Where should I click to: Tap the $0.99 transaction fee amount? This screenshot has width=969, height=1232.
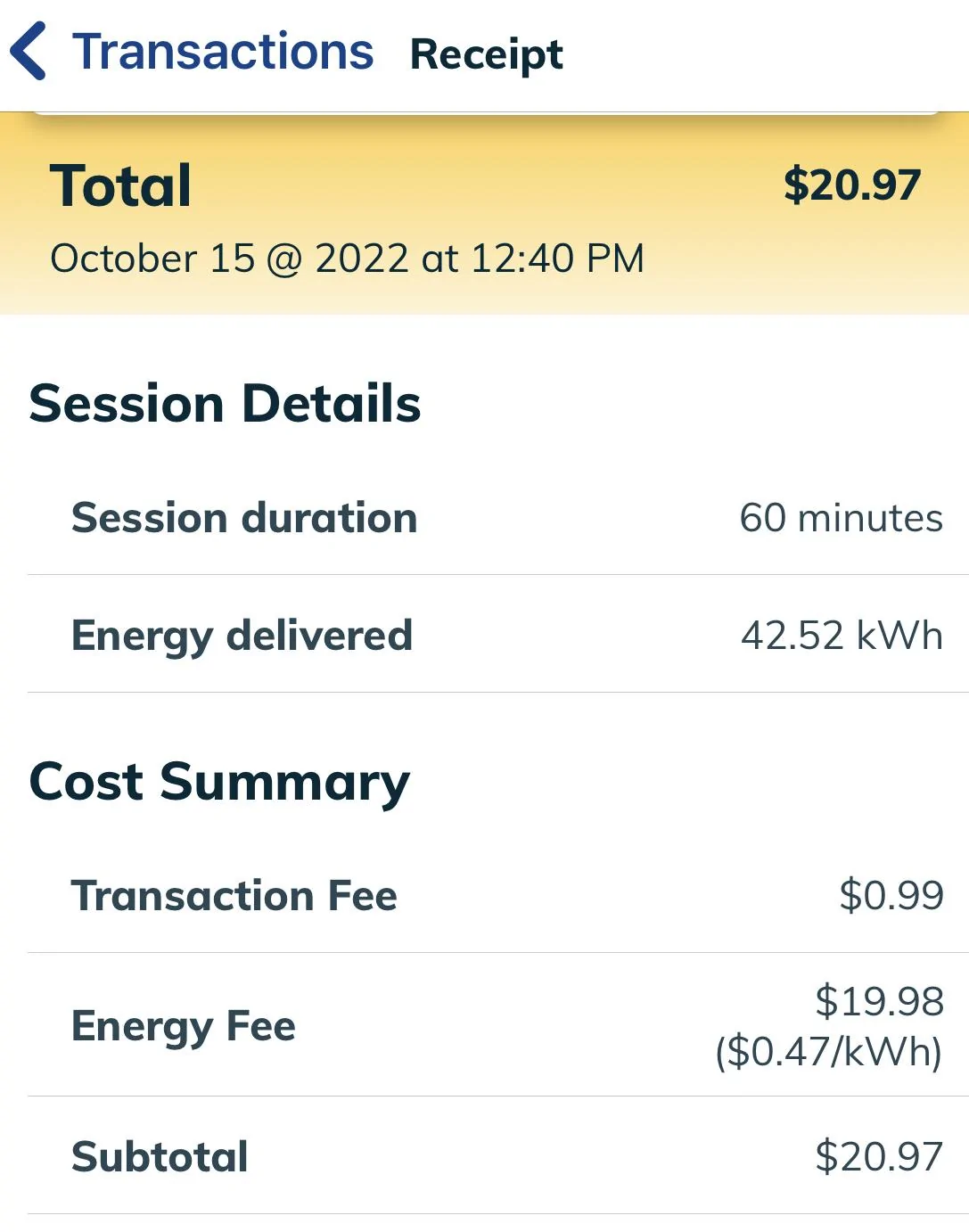coord(891,895)
